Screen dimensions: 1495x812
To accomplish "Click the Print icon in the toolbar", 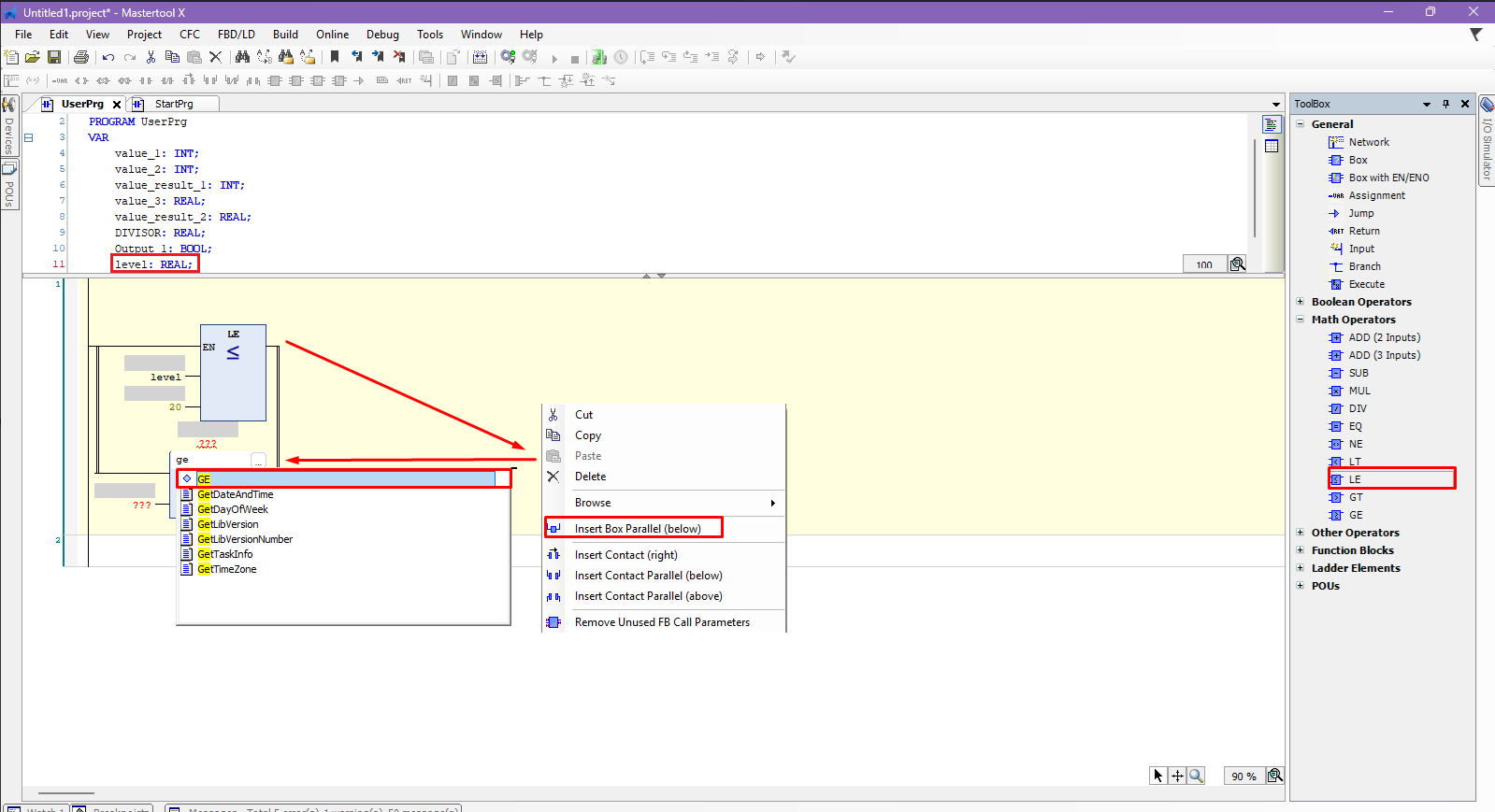I will click(81, 57).
